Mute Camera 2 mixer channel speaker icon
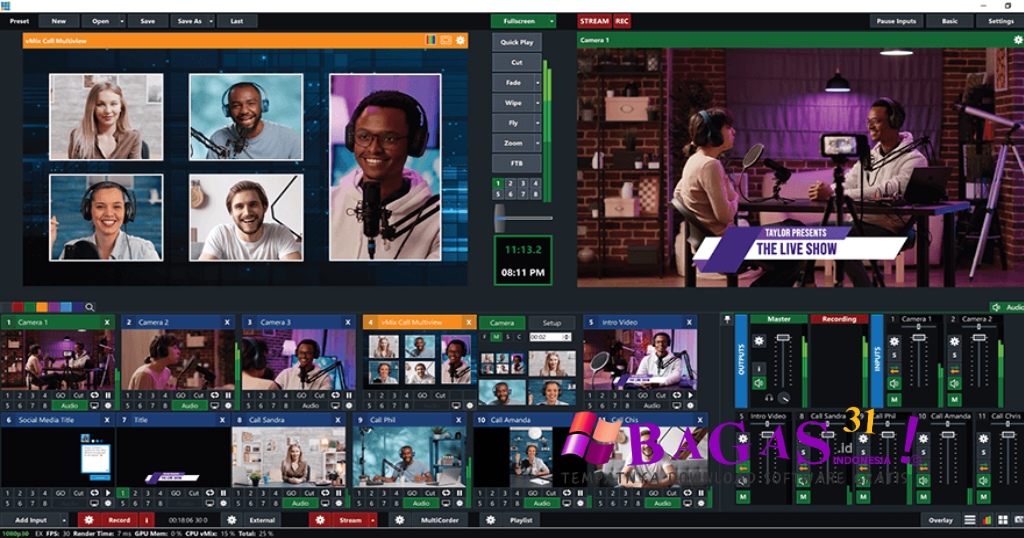The image size is (1024, 538). coord(954,383)
